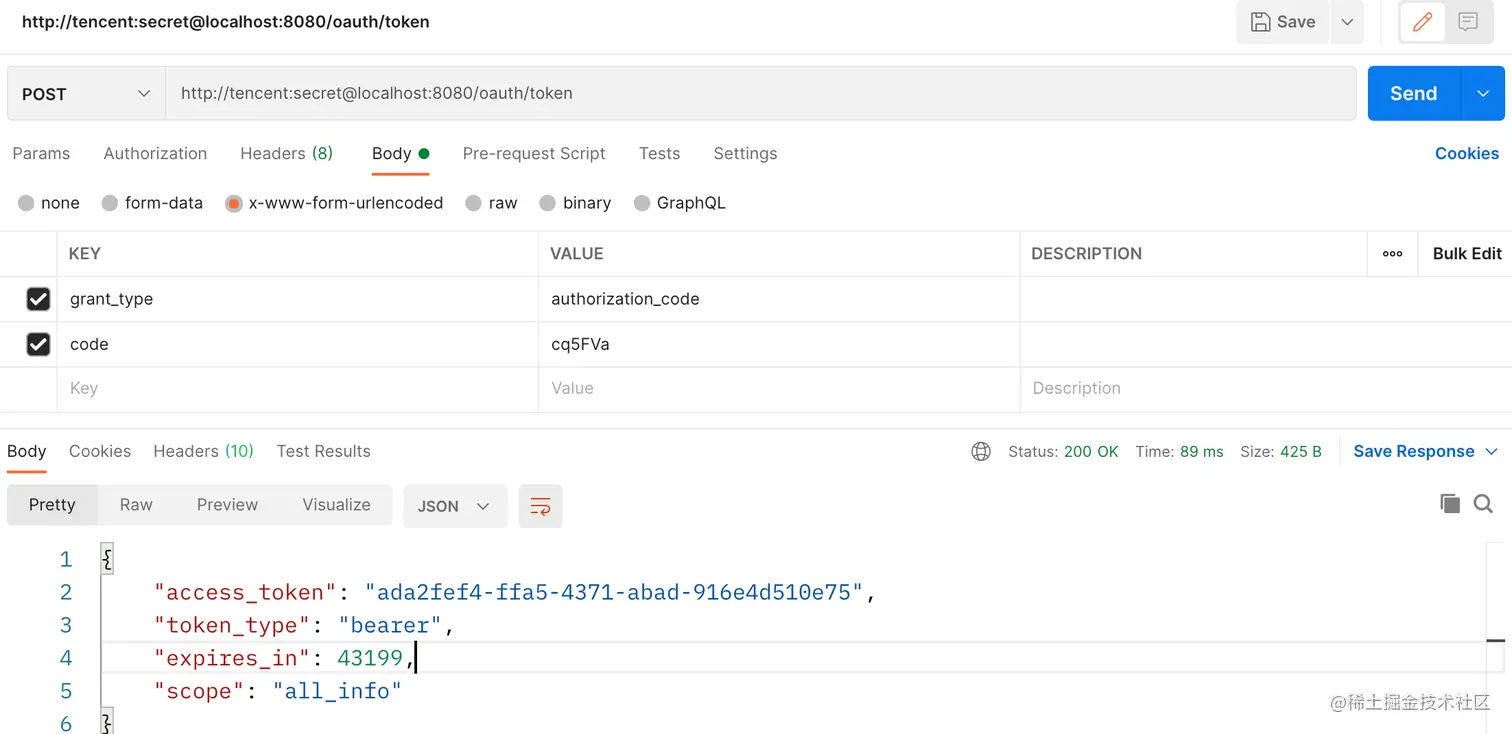Open the response Headers (10) tab
The image size is (1512, 734).
pos(203,451)
